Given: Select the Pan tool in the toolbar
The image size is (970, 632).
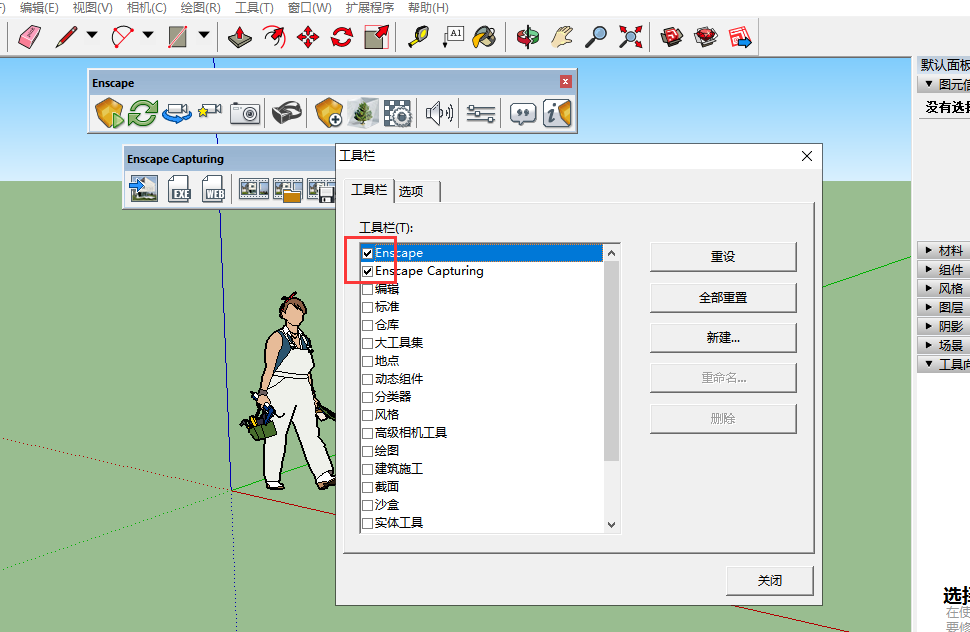Looking at the screenshot, I should tap(562, 36).
